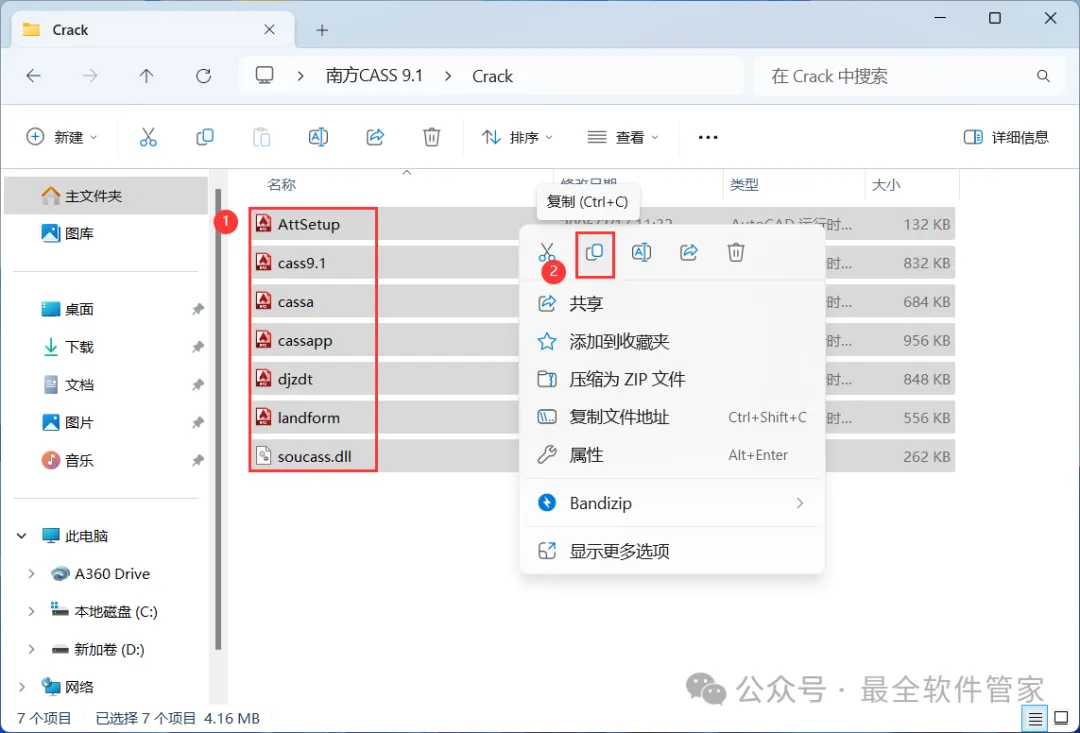Image resolution: width=1080 pixels, height=733 pixels.
Task: Open 属性 from the context menu
Action: (672, 455)
